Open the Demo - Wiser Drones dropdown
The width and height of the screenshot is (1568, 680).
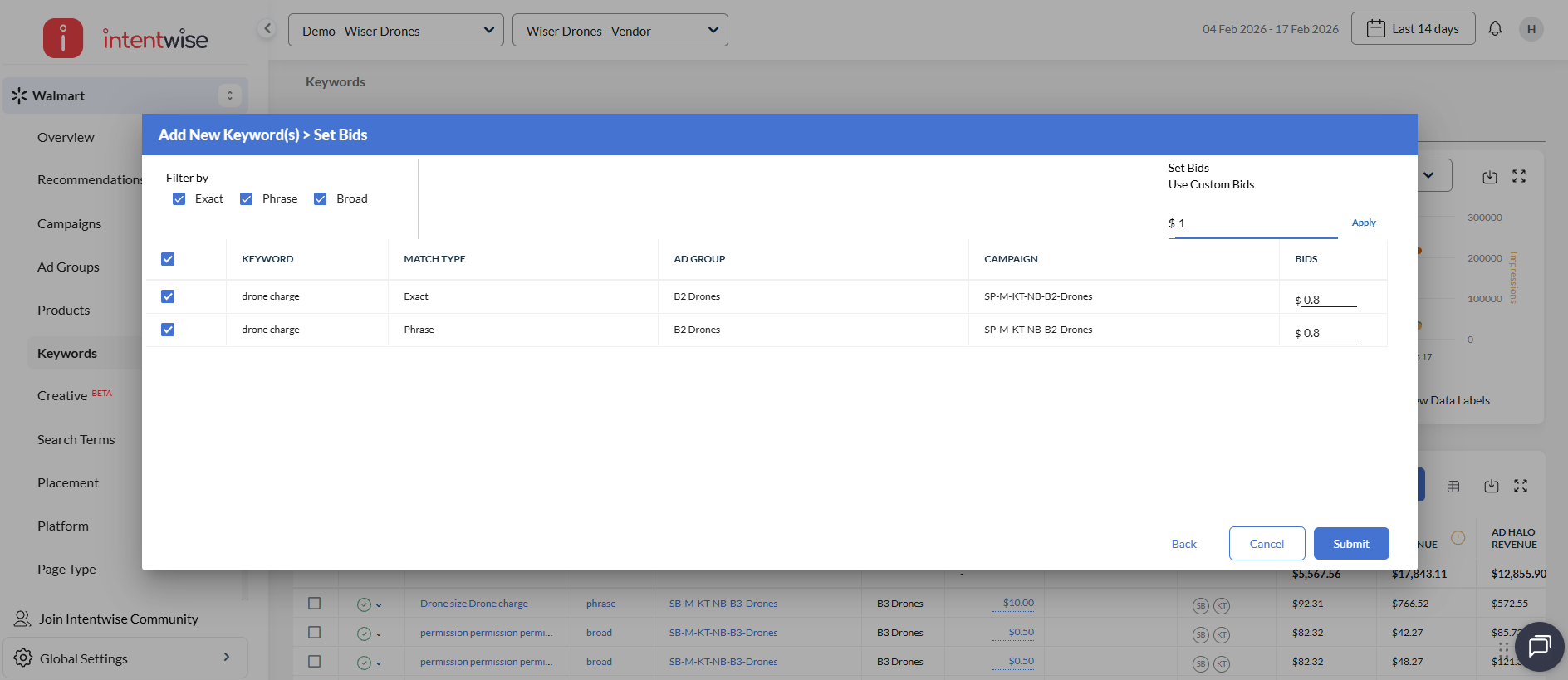click(x=395, y=31)
